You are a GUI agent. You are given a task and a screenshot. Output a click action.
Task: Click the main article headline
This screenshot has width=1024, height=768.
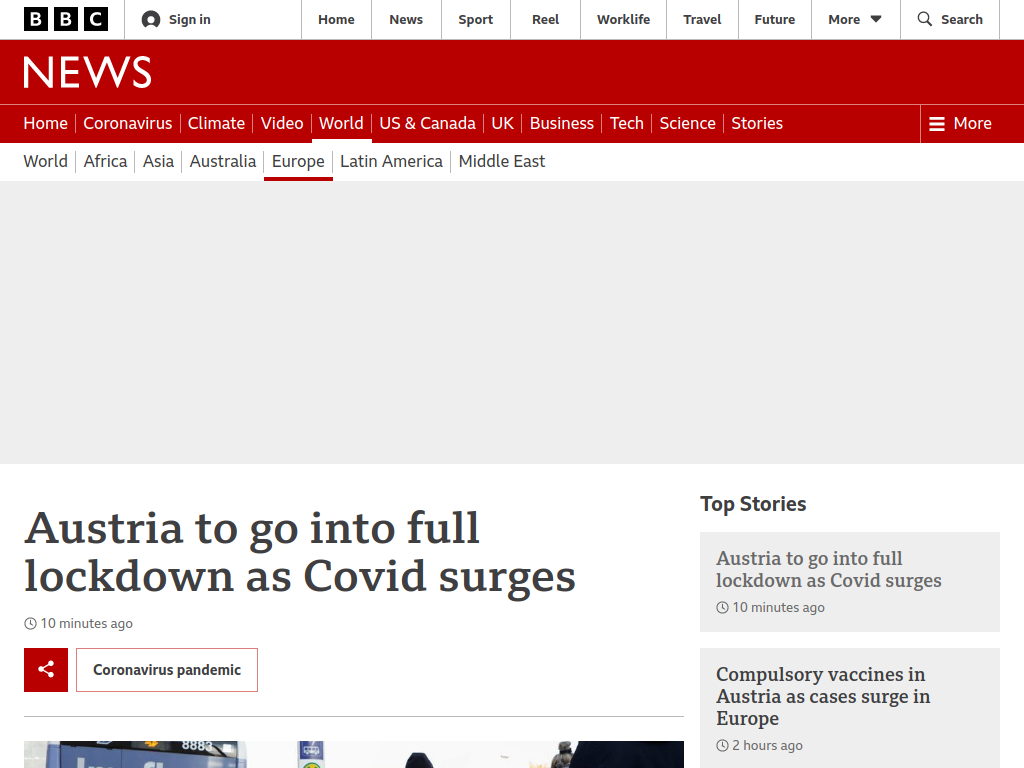300,552
